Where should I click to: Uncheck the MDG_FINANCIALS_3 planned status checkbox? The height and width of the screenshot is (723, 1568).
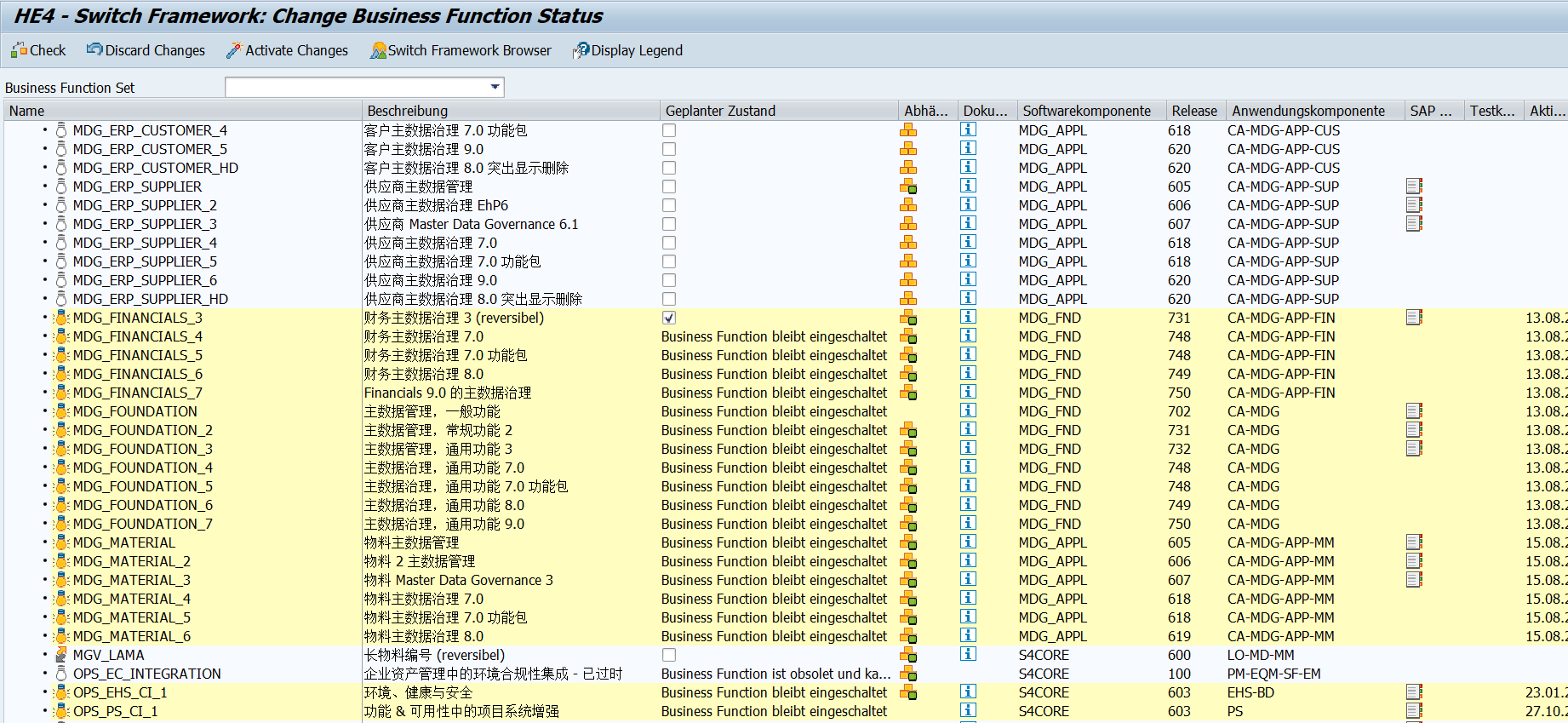[669, 318]
